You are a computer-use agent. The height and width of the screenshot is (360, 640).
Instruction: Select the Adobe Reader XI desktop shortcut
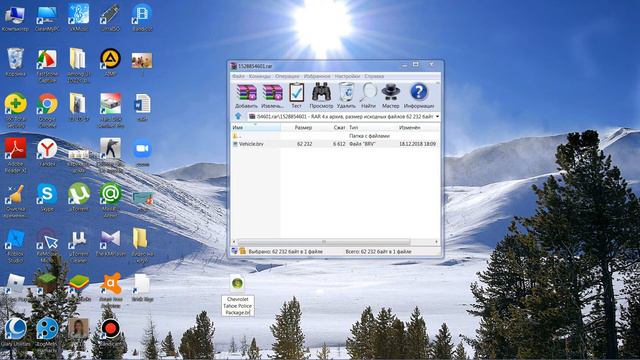[x=16, y=155]
